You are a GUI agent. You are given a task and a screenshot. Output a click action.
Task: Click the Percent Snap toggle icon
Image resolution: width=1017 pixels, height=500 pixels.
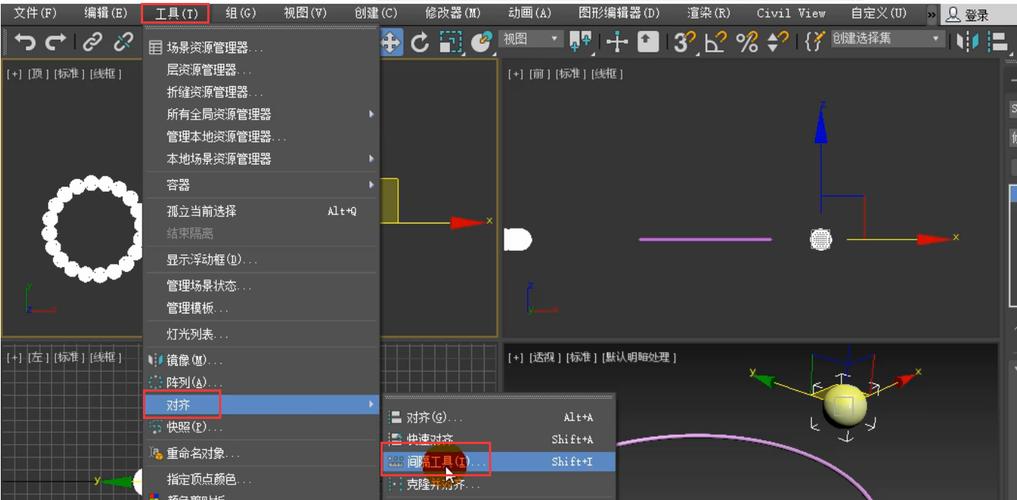click(x=747, y=42)
